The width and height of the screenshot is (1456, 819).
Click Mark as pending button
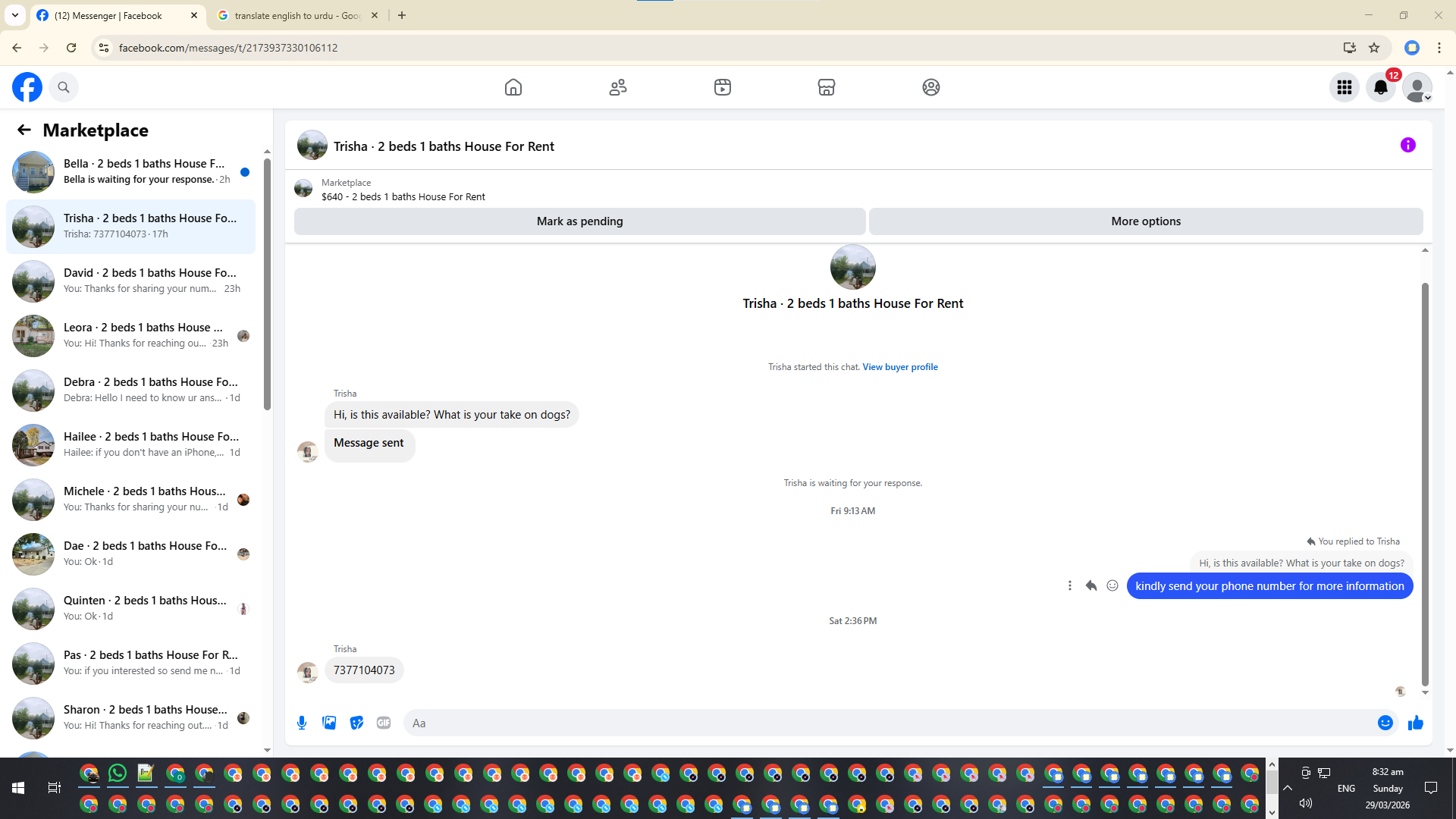580,221
